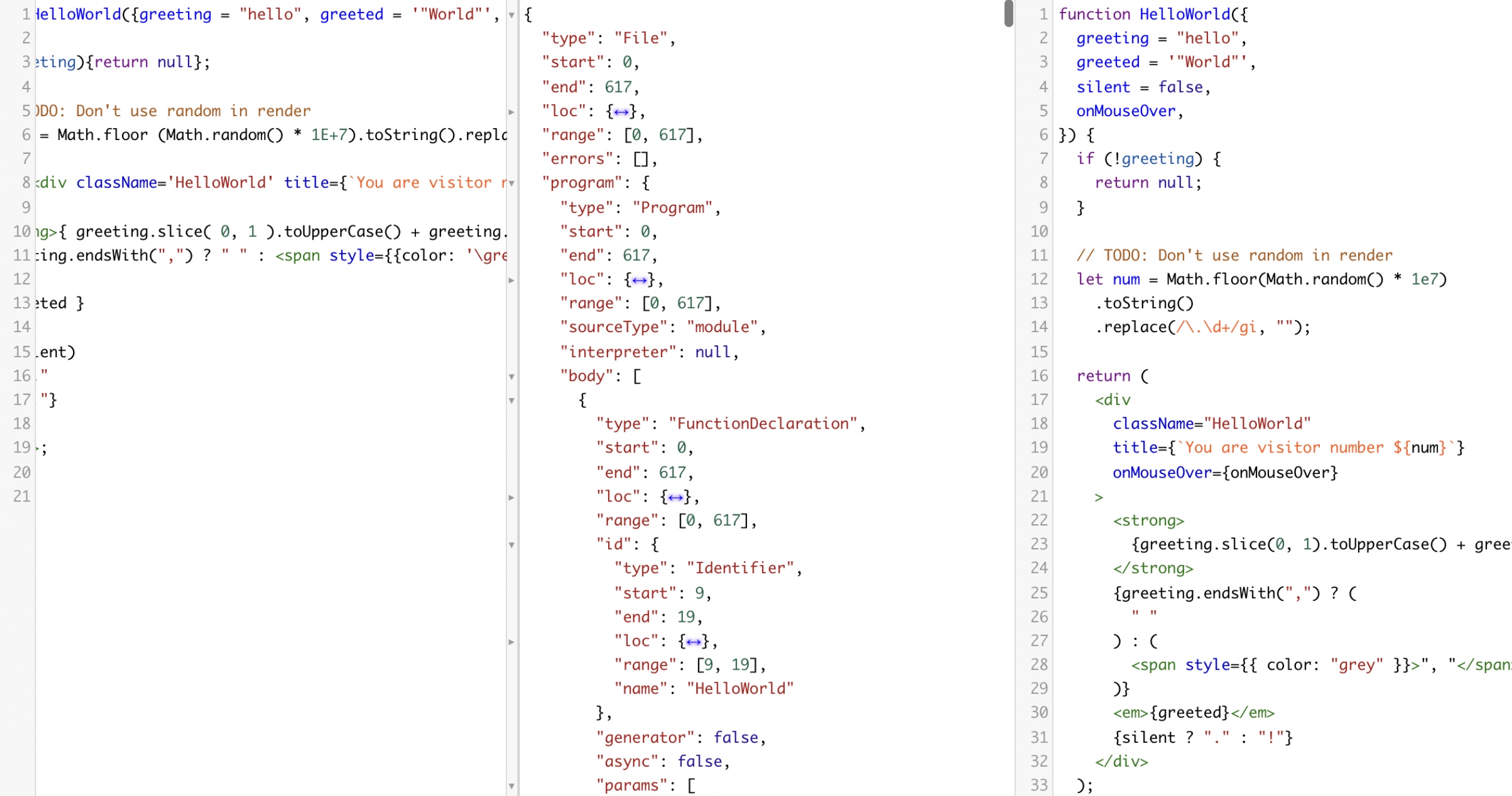Image resolution: width=1512 pixels, height=796 pixels.
Task: Collapse the "params" array fold arrow
Action: coord(511,786)
